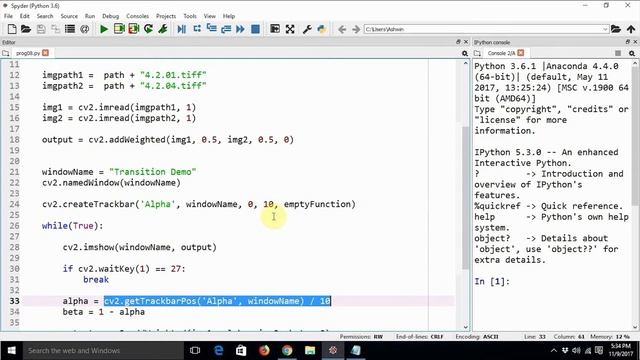Open the View menu
640x360 pixels.
coord(209,16)
